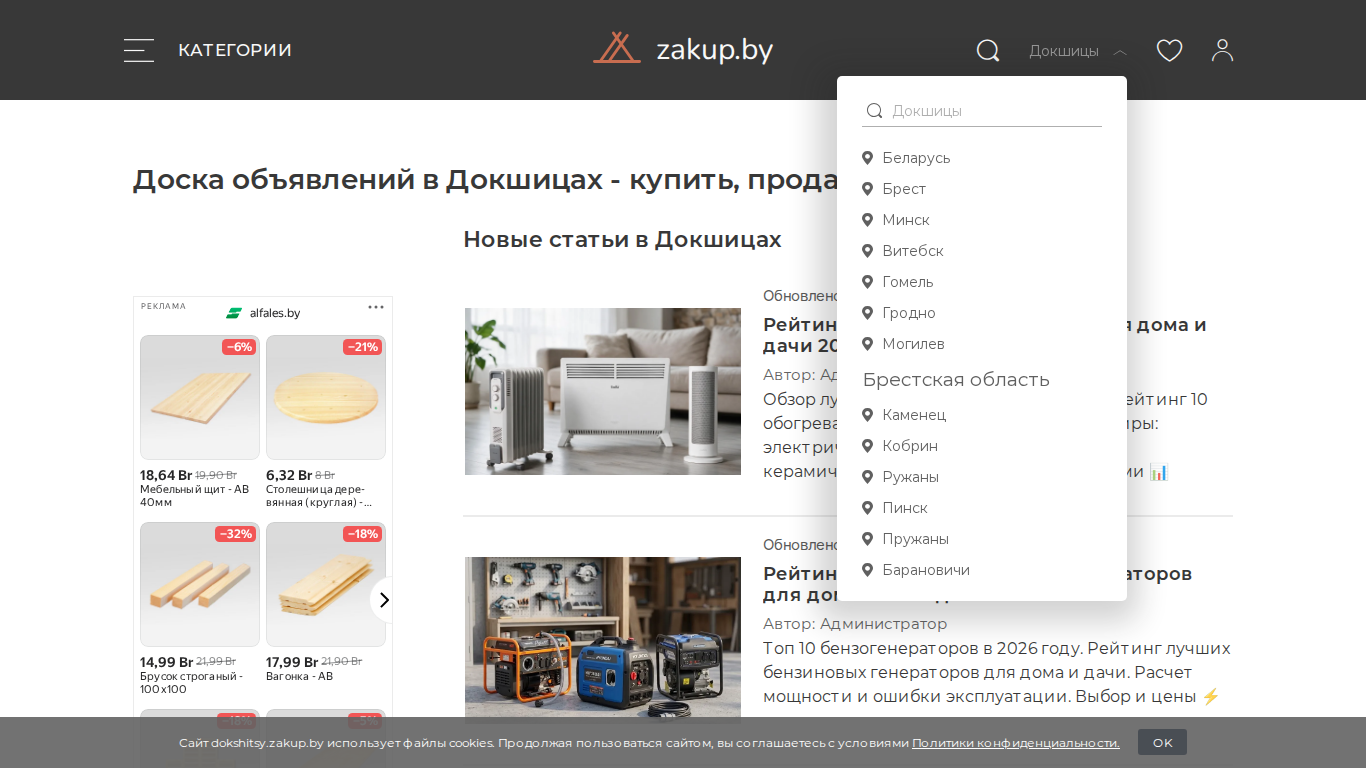Click the pin icon next to Каменец
This screenshot has width=1366, height=768.
(868, 414)
